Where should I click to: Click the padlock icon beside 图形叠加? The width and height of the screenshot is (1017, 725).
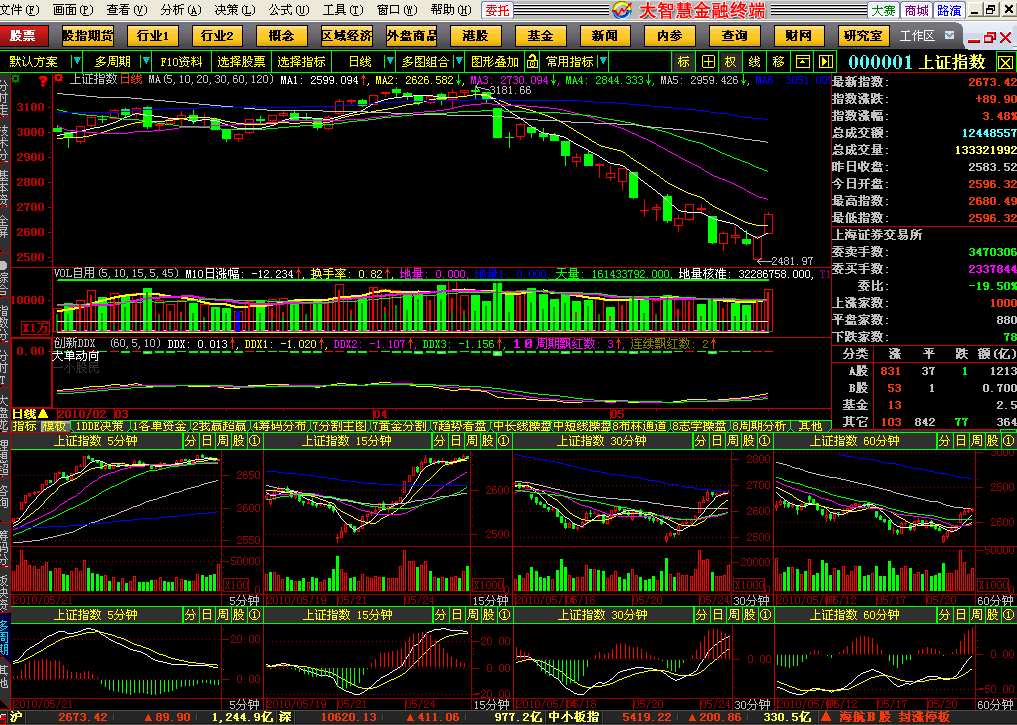(532, 62)
